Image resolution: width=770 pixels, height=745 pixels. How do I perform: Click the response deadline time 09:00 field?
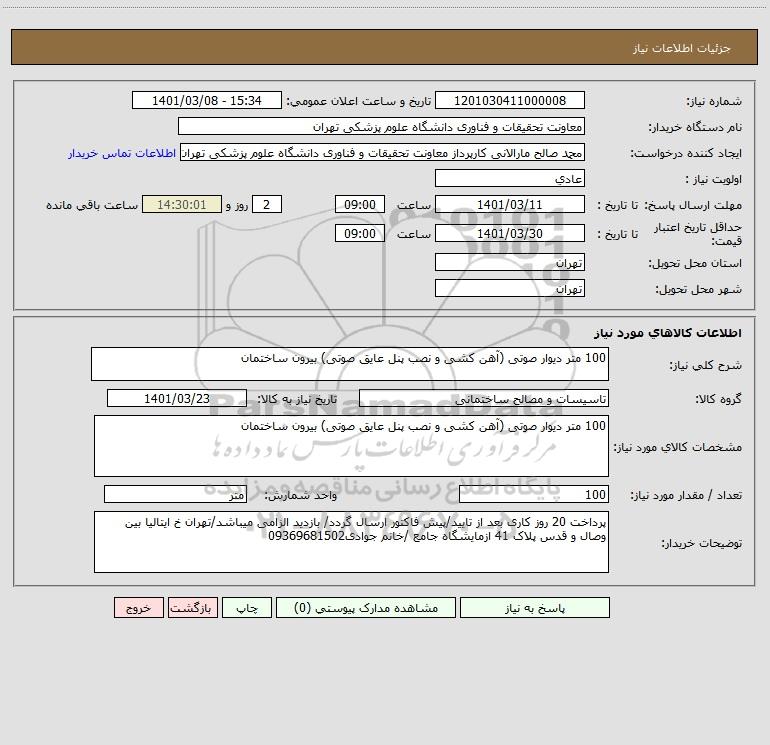tap(359, 204)
